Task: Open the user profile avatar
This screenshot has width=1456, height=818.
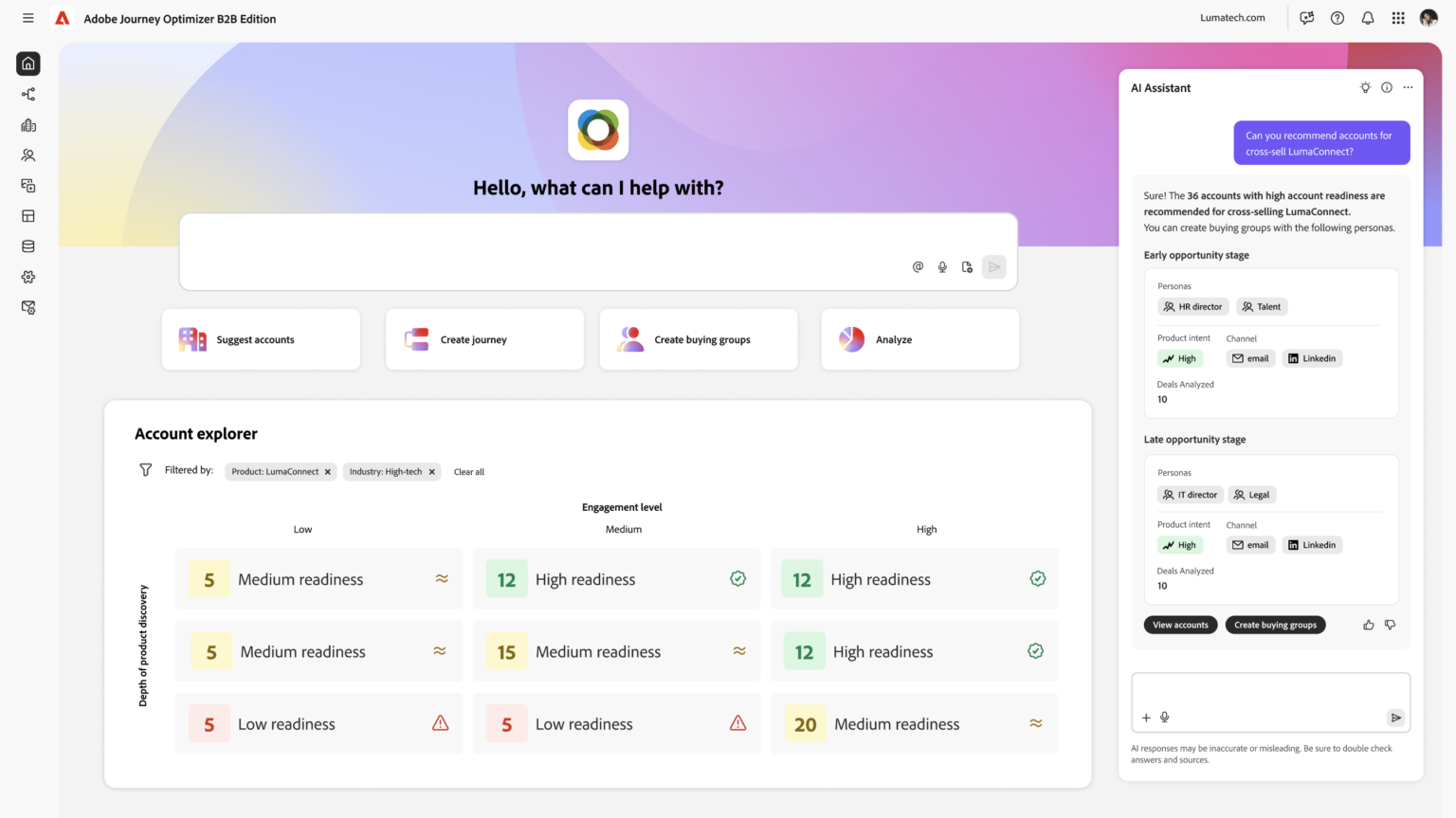Action: (x=1429, y=18)
